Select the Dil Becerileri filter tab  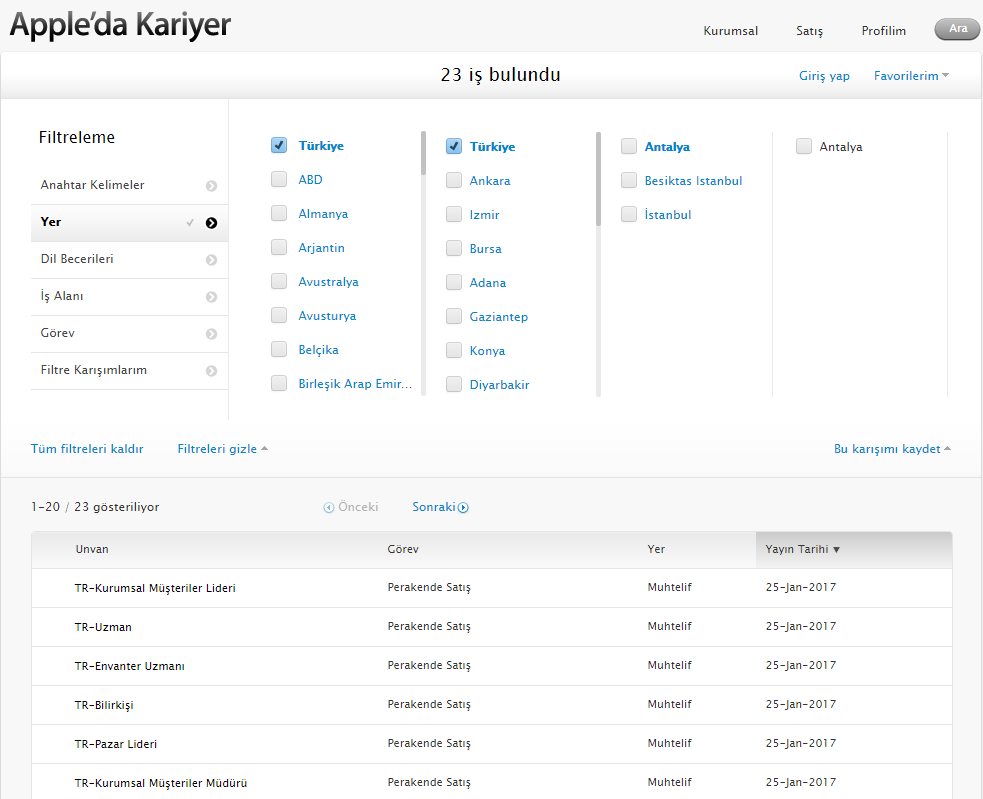(x=130, y=260)
